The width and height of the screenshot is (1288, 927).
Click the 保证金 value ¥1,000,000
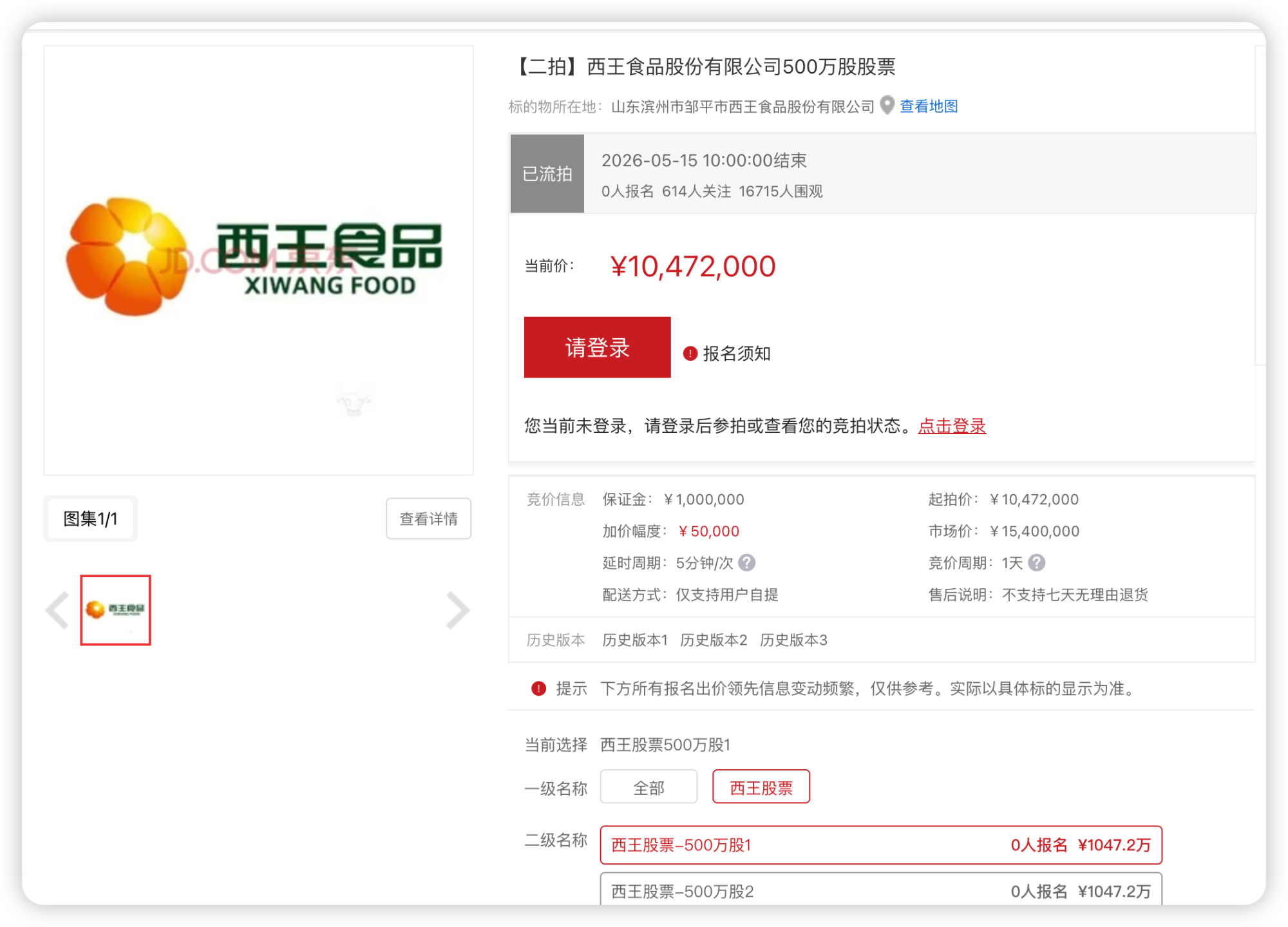[703, 499]
